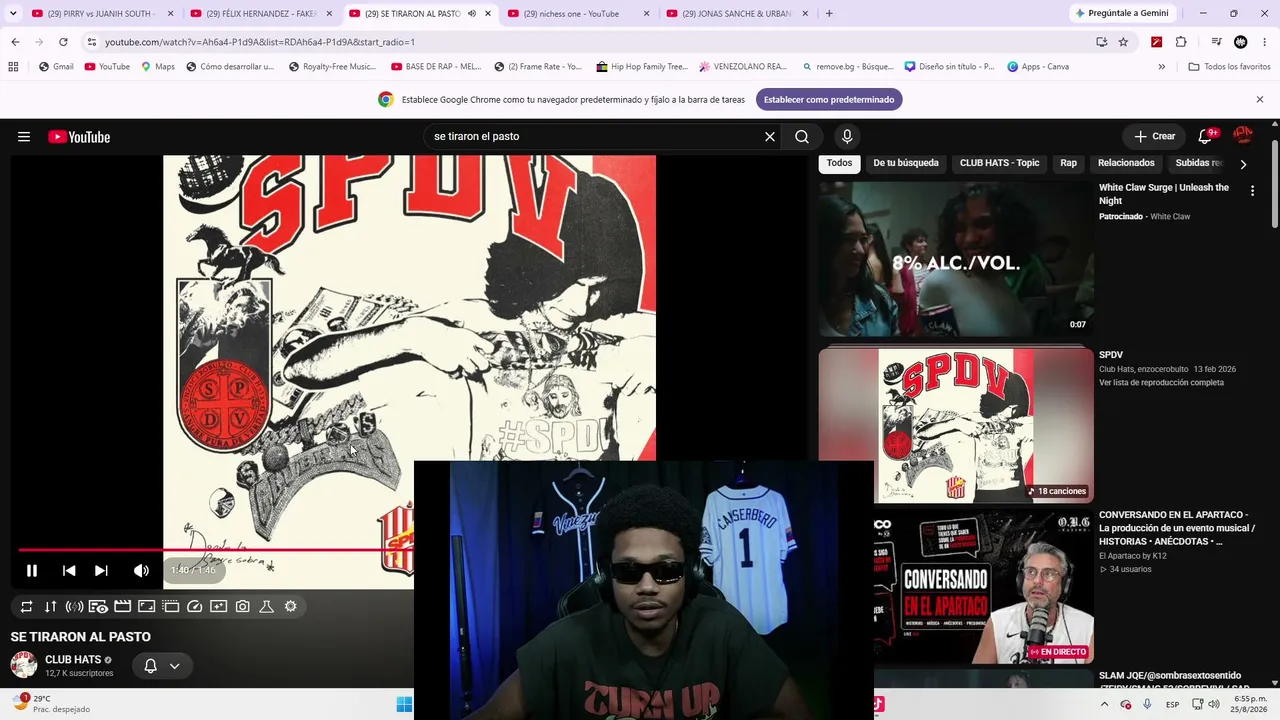Click Establecer como predeterminado button

point(829,100)
